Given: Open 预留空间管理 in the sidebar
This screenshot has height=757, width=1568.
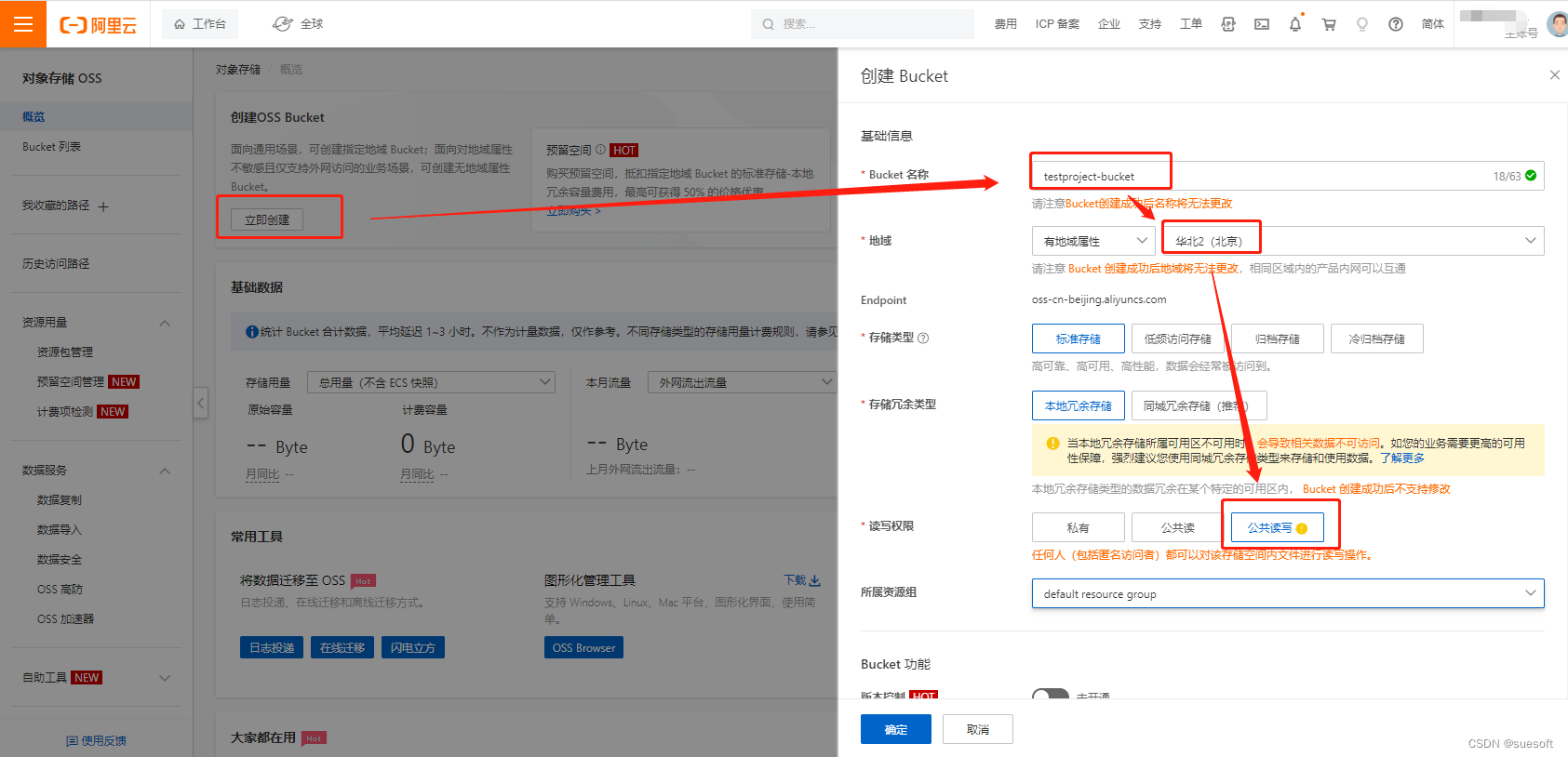Looking at the screenshot, I should [x=71, y=382].
